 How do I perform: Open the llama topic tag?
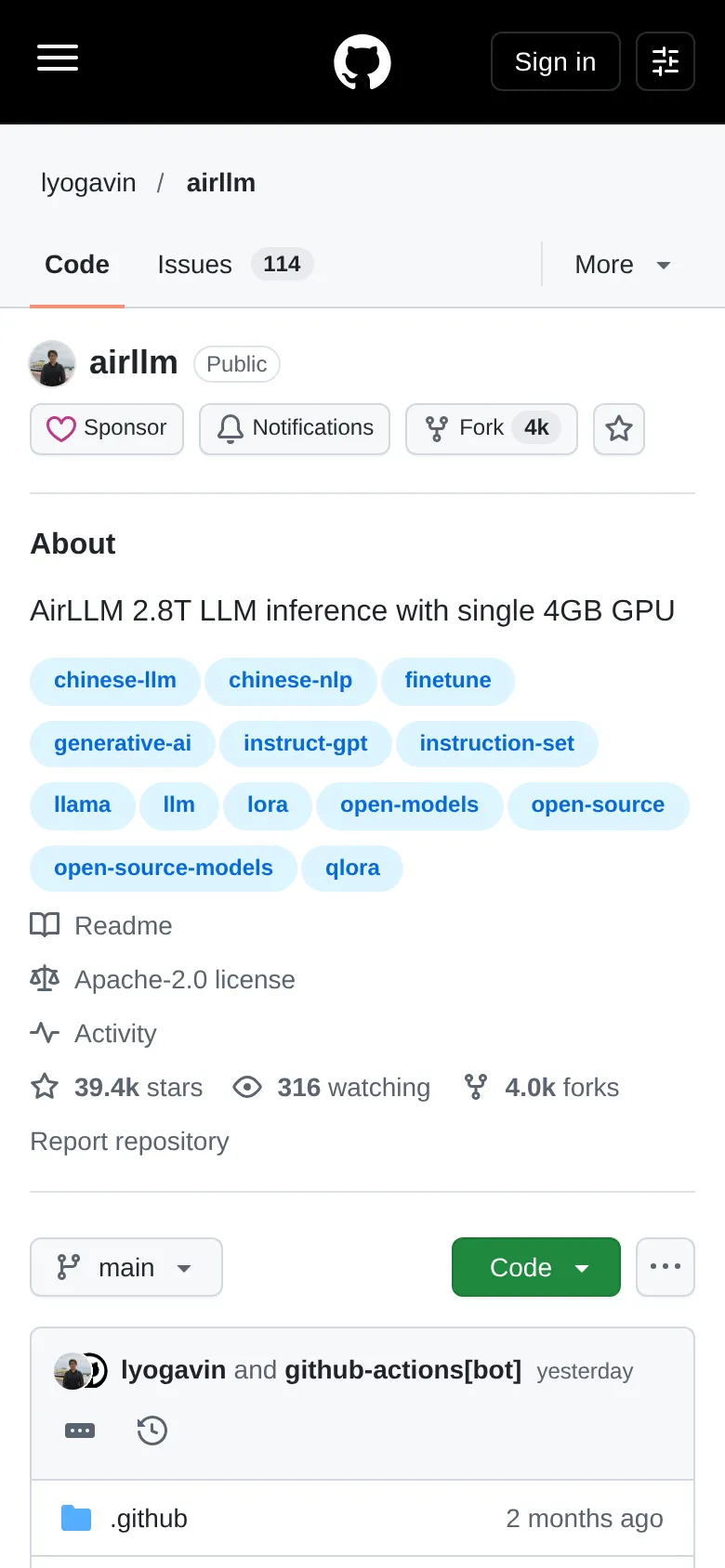[x=83, y=805]
